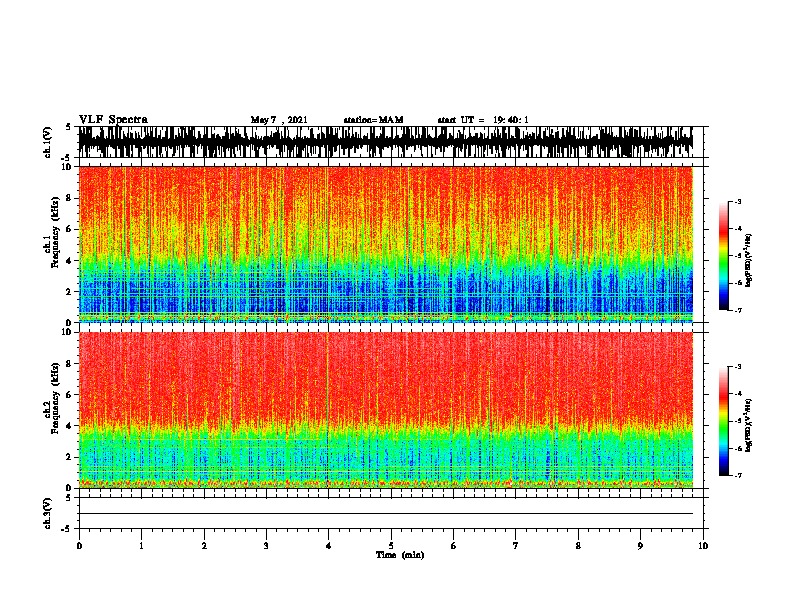Screen dimensions: 792x612
Task: Click the "-3" label on ch.2 color scale
Action: point(737,367)
